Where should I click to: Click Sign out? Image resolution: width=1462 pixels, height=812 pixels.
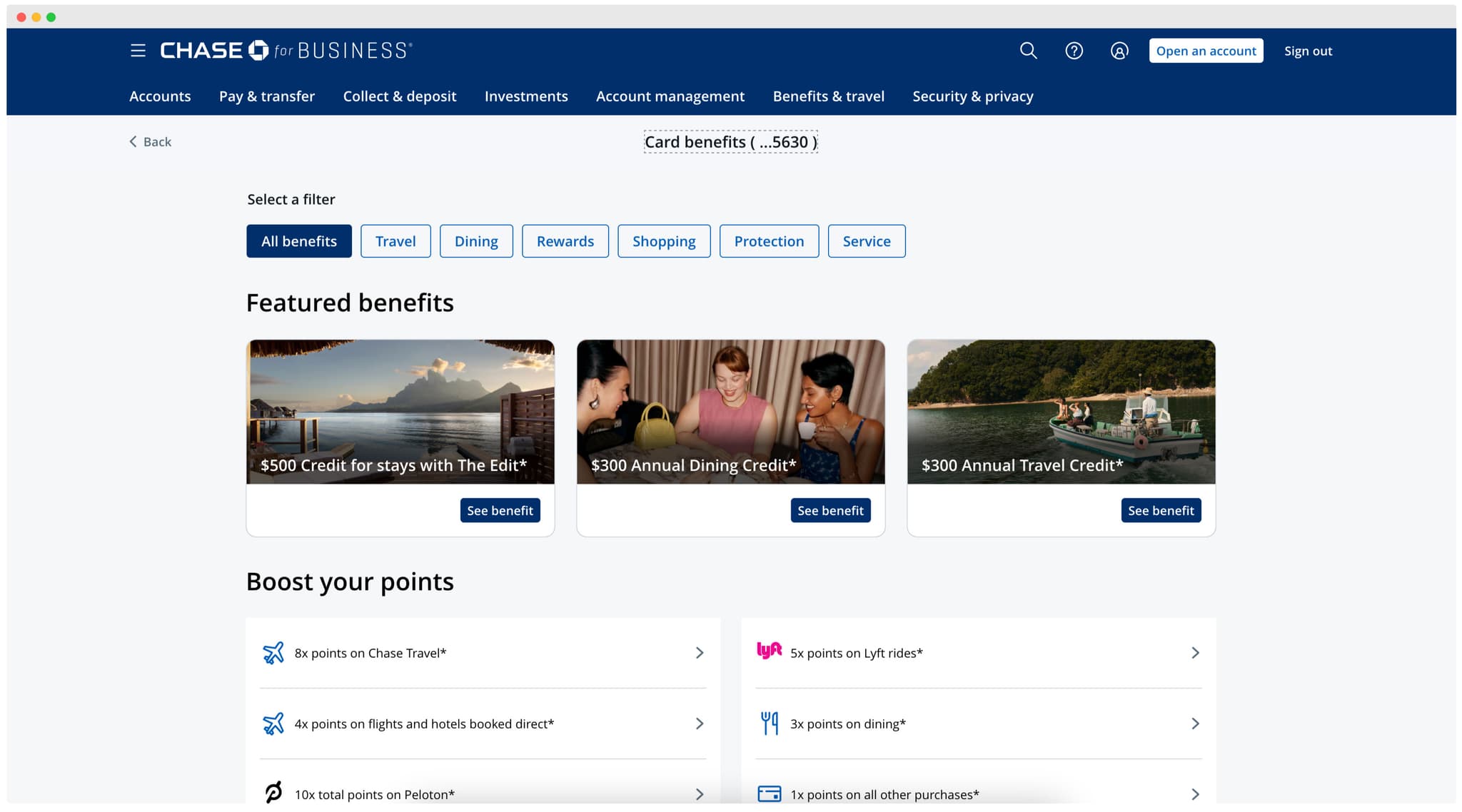[1308, 51]
